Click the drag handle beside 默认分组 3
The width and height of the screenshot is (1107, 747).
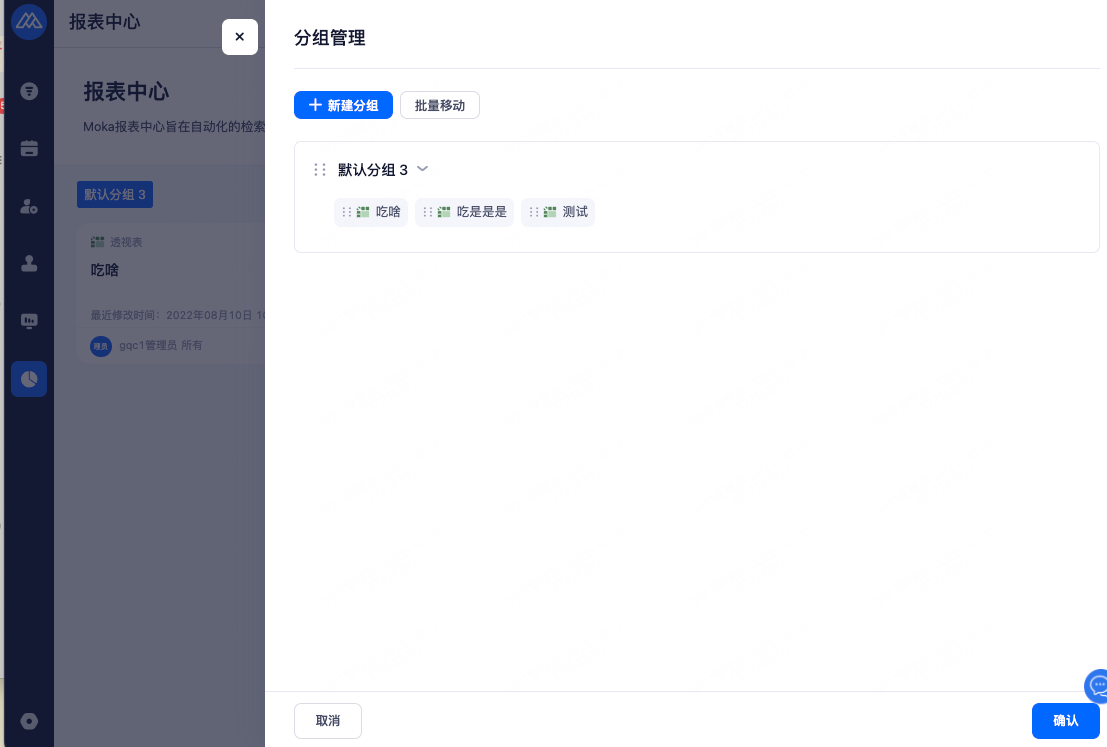coord(320,170)
